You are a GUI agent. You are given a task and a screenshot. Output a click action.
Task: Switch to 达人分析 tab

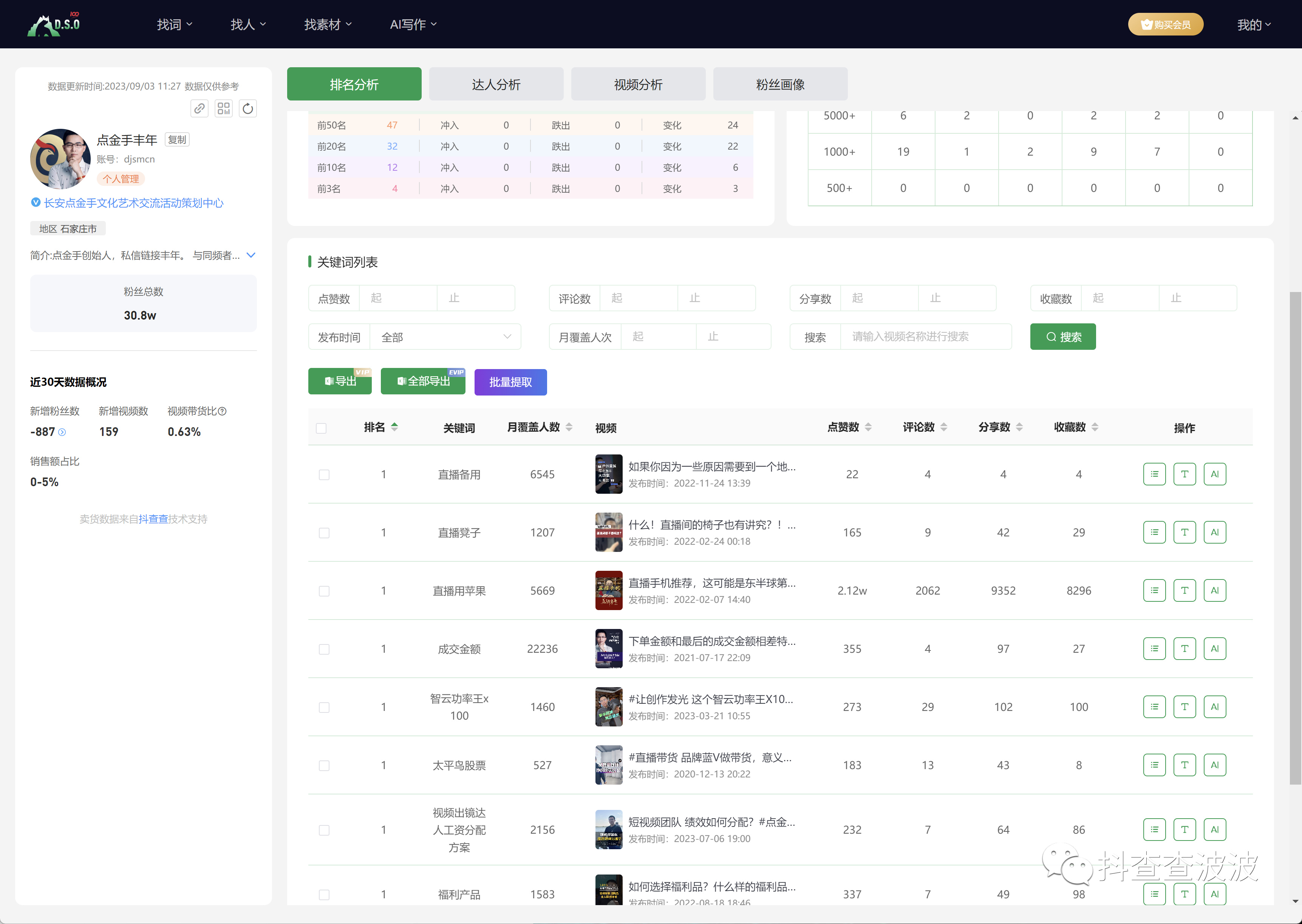coord(496,84)
